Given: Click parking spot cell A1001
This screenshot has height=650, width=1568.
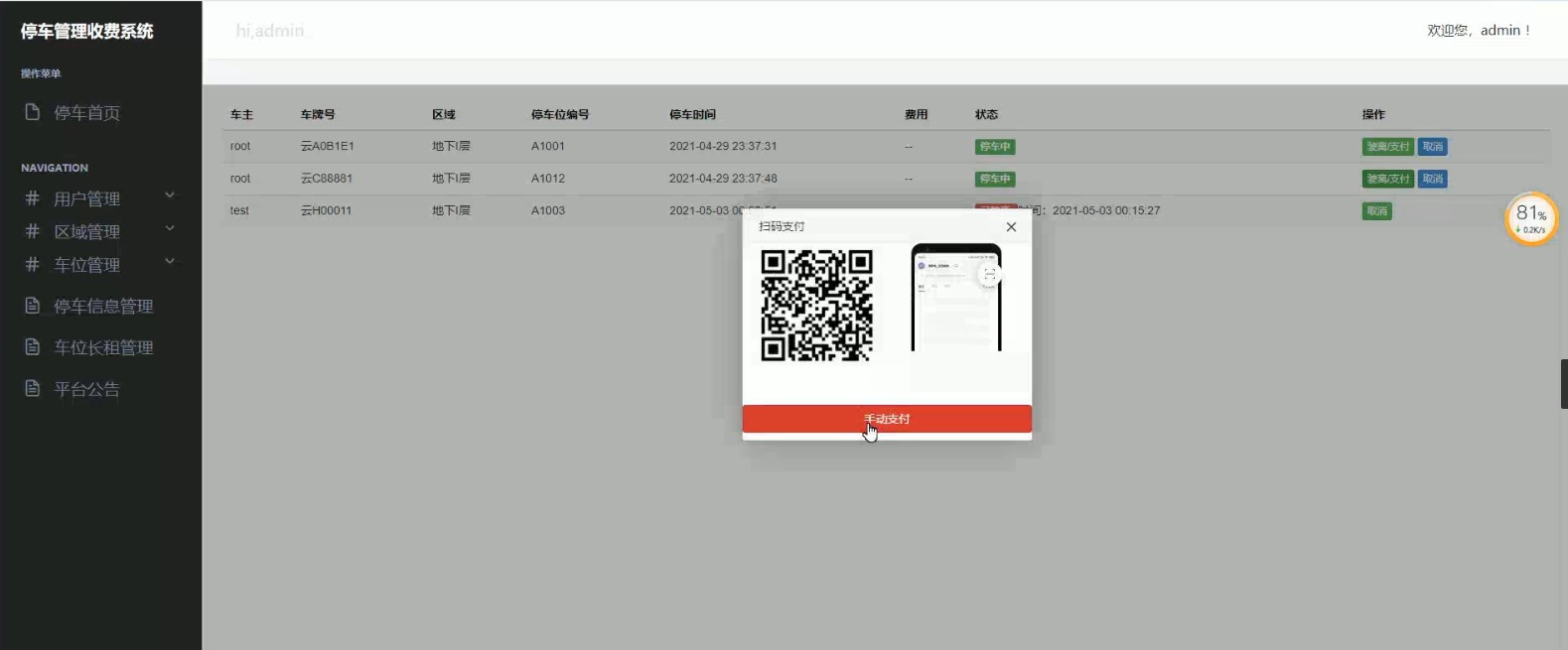Looking at the screenshot, I should coord(547,146).
